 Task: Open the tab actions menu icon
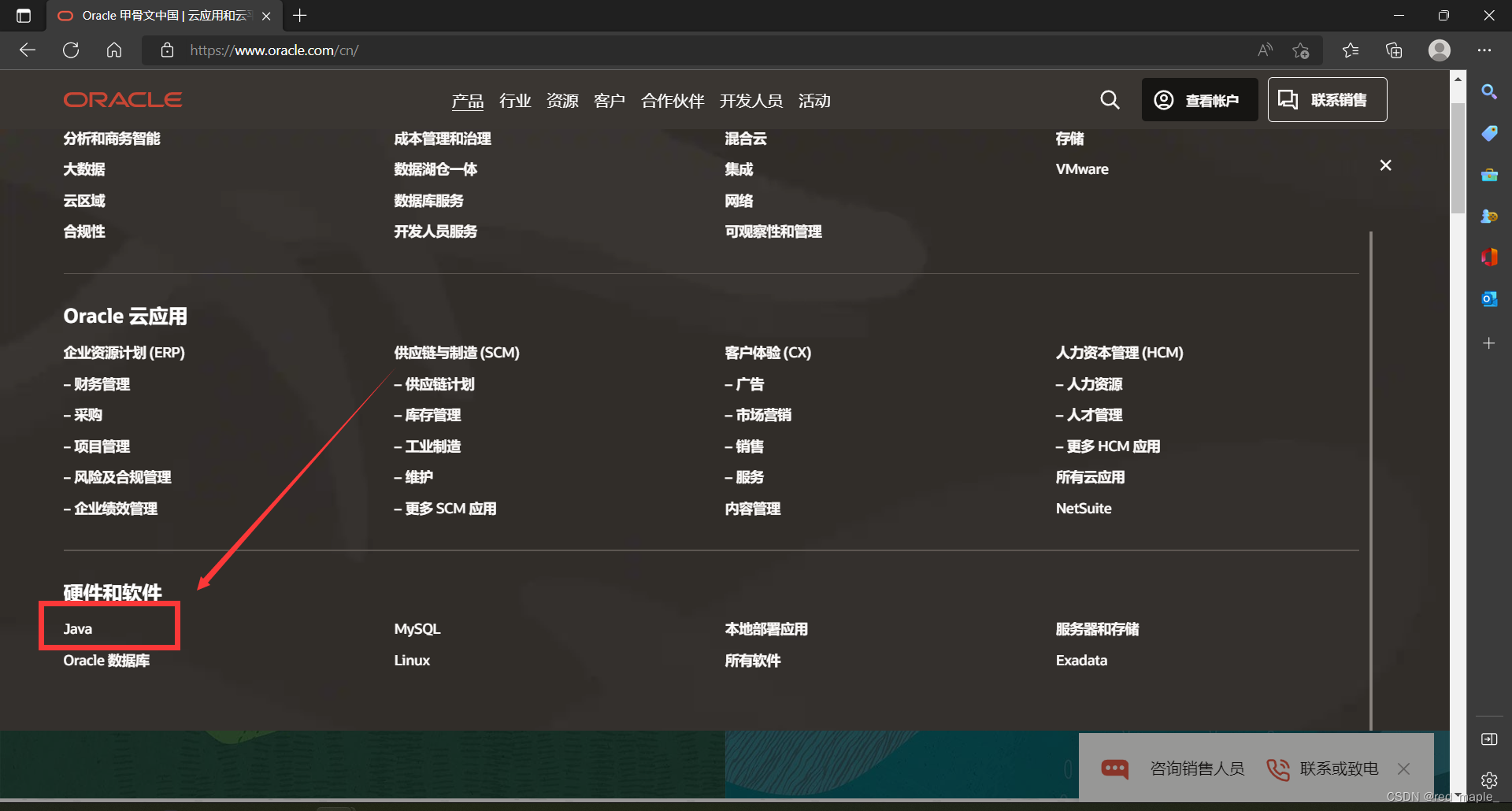click(x=24, y=16)
